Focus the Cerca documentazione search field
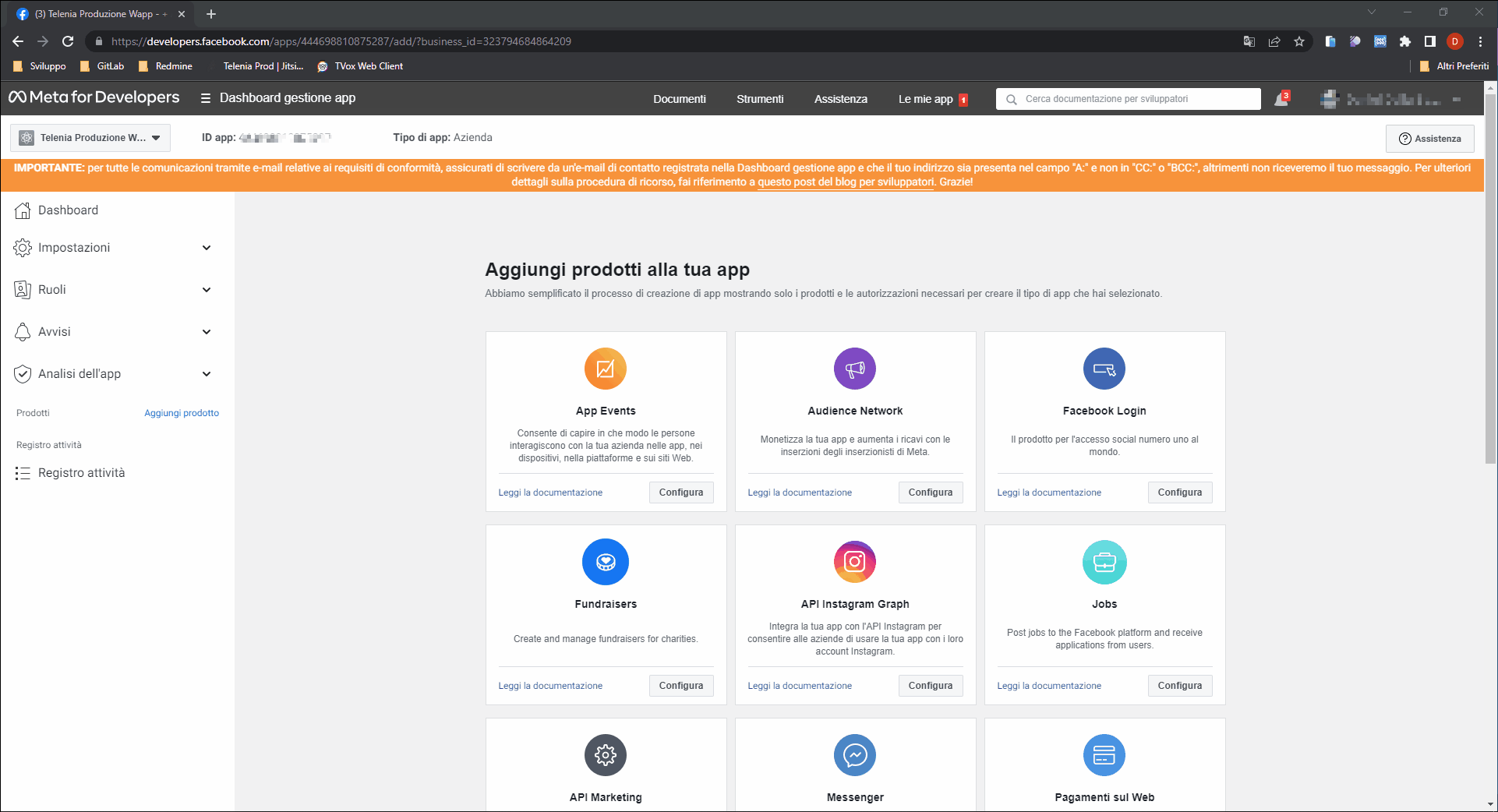This screenshot has width=1498, height=812. tap(1128, 99)
